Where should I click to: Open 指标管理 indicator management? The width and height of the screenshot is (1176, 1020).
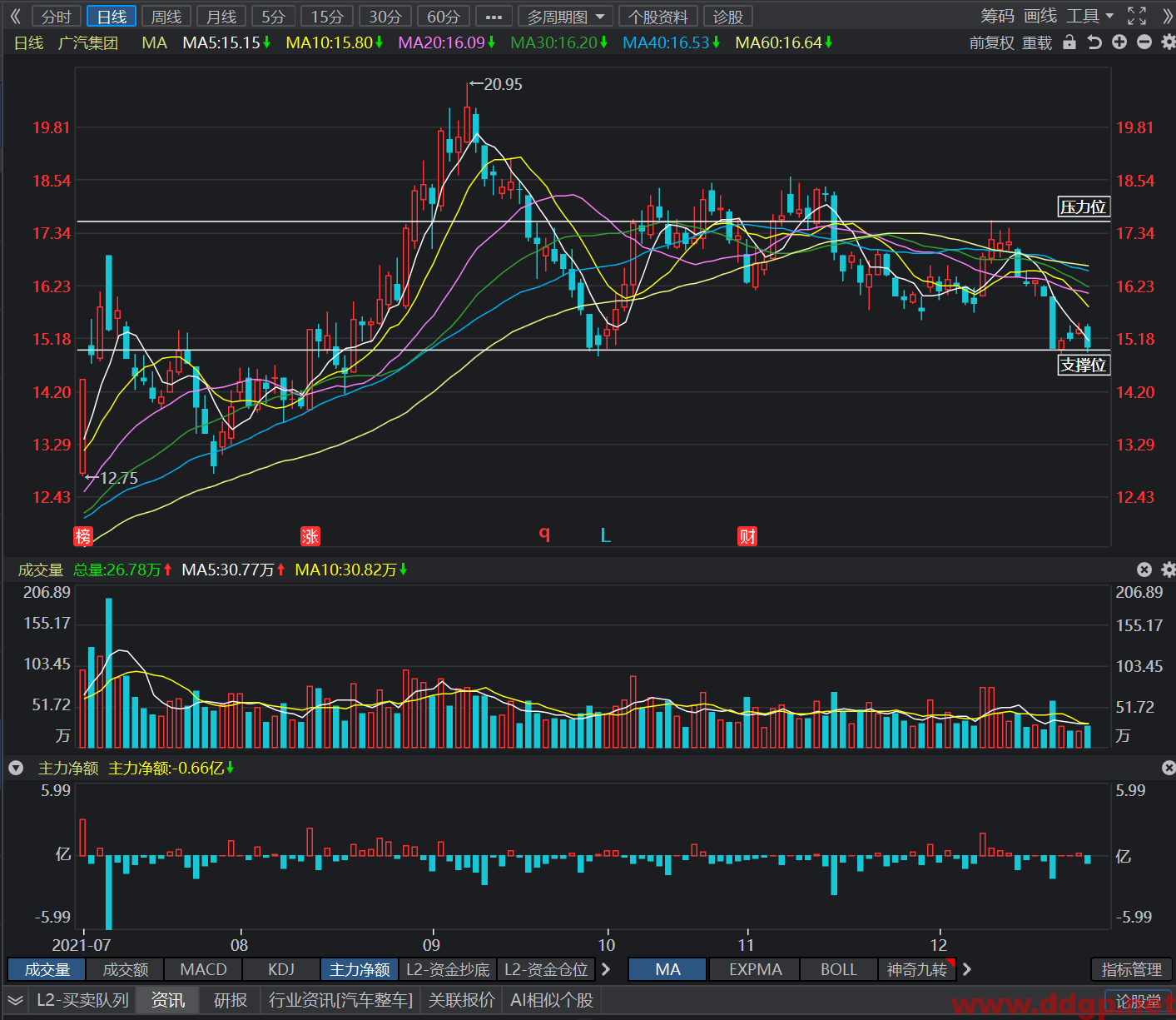[1131, 969]
